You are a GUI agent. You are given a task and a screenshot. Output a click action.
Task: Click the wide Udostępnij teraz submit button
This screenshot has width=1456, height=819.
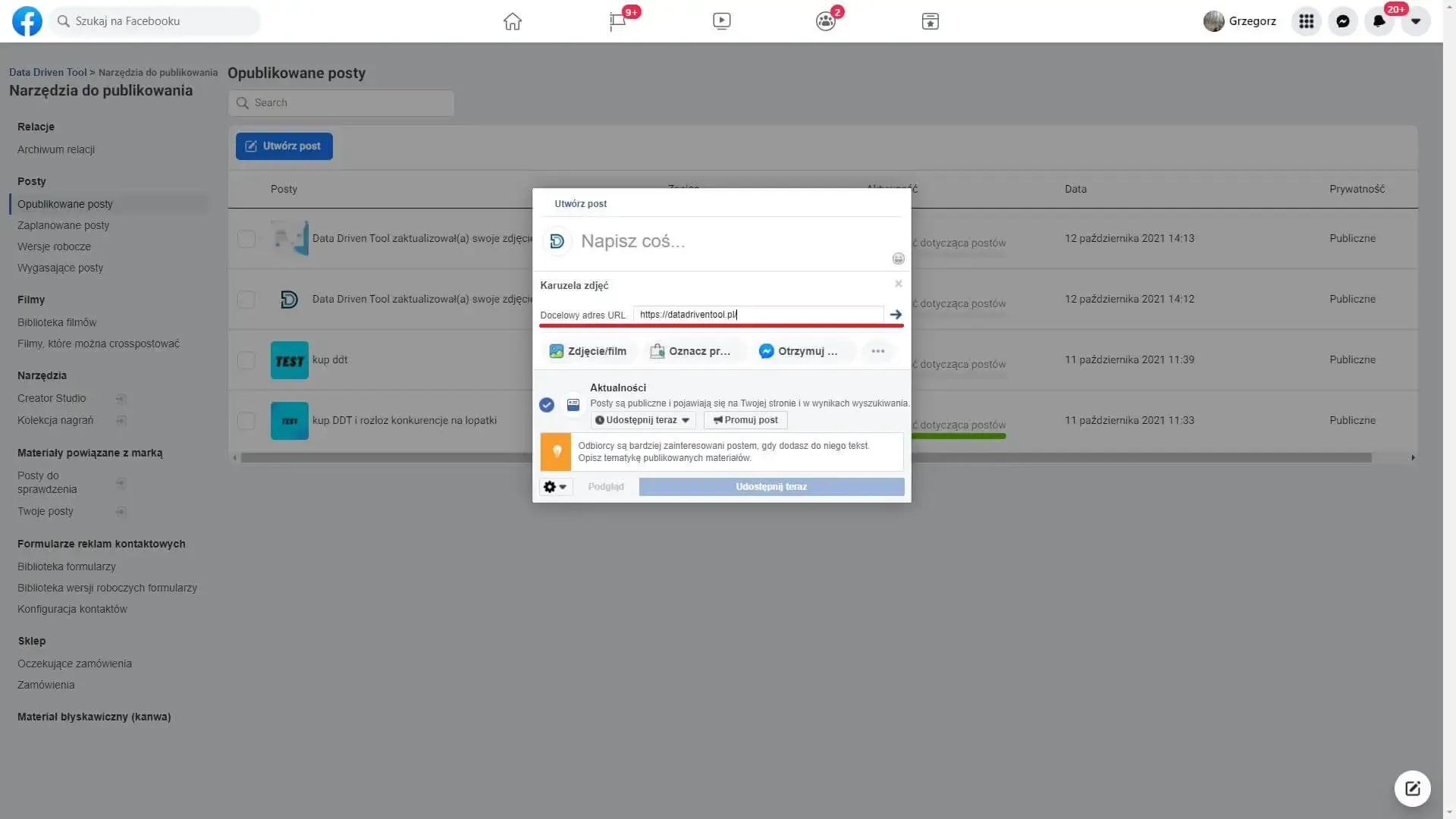(771, 487)
